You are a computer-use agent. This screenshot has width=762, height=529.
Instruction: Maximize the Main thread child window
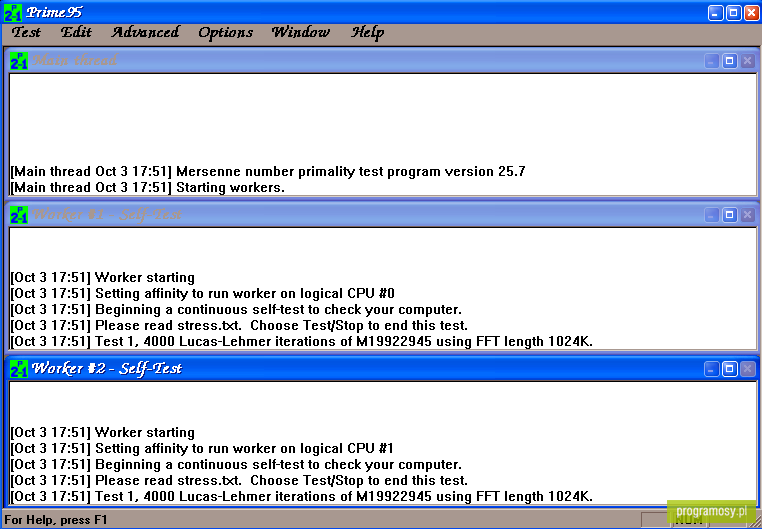coord(729,61)
